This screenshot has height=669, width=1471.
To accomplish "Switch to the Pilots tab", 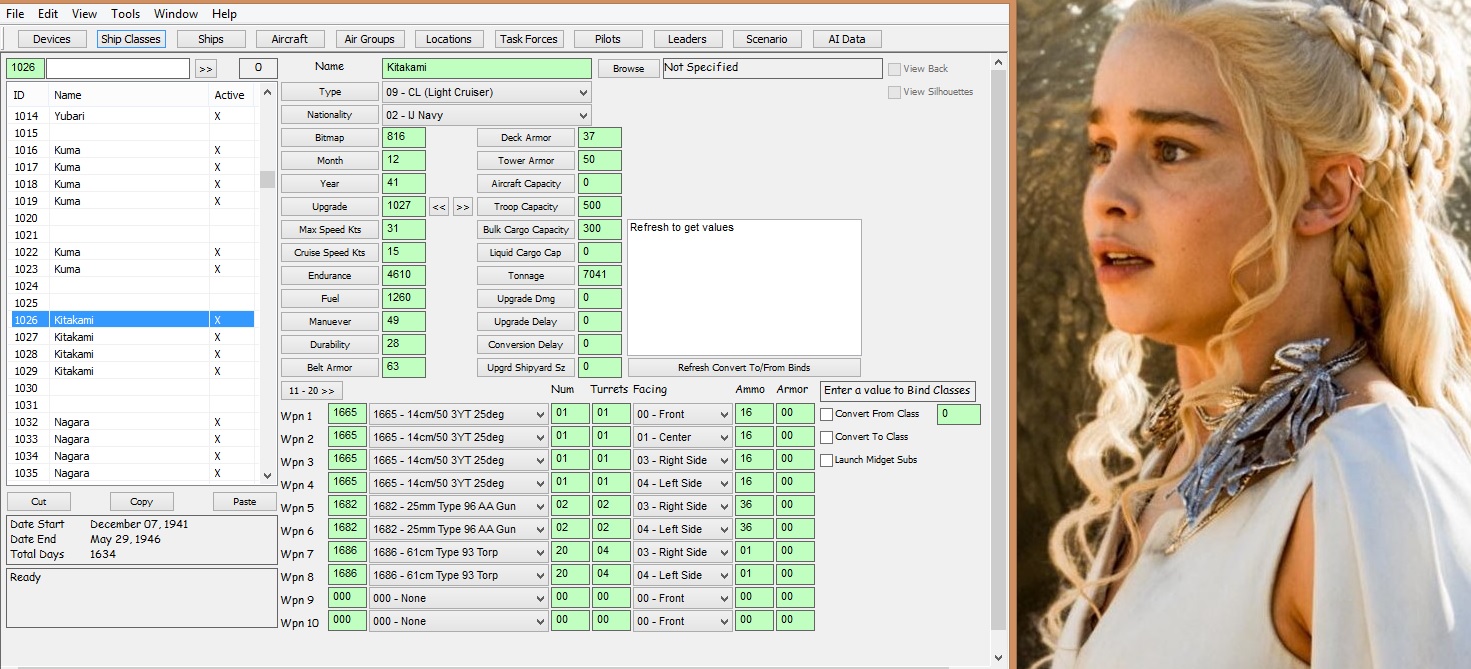I will point(608,39).
